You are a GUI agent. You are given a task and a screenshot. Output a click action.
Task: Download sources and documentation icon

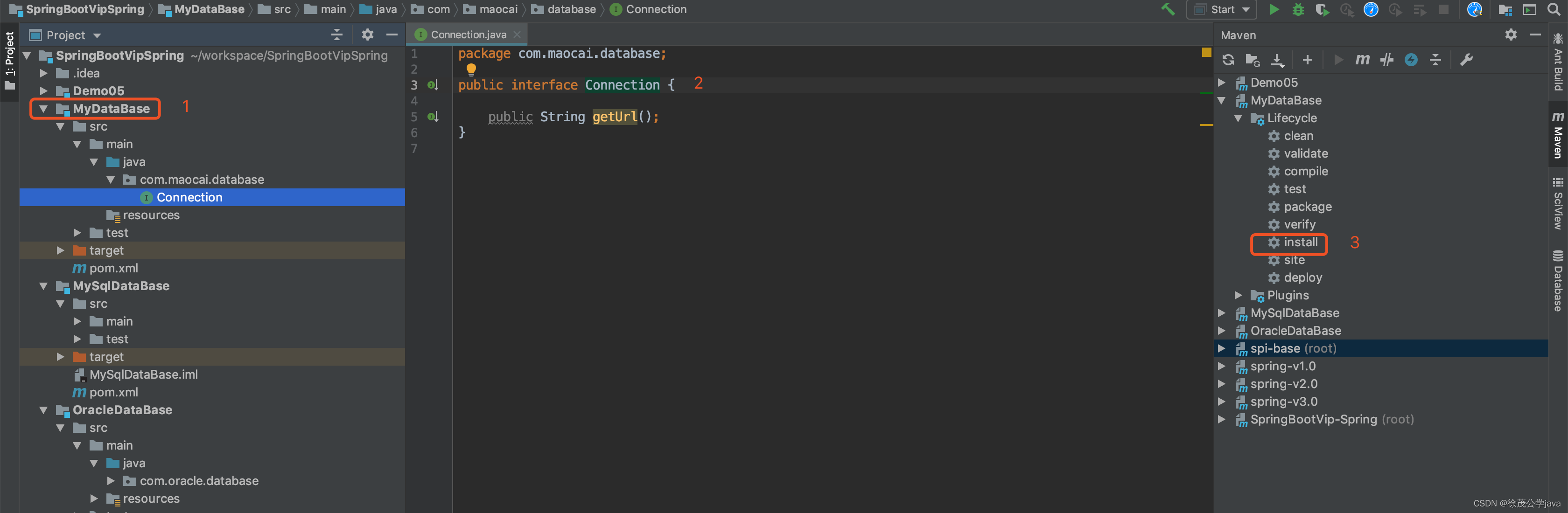pos(1277,60)
